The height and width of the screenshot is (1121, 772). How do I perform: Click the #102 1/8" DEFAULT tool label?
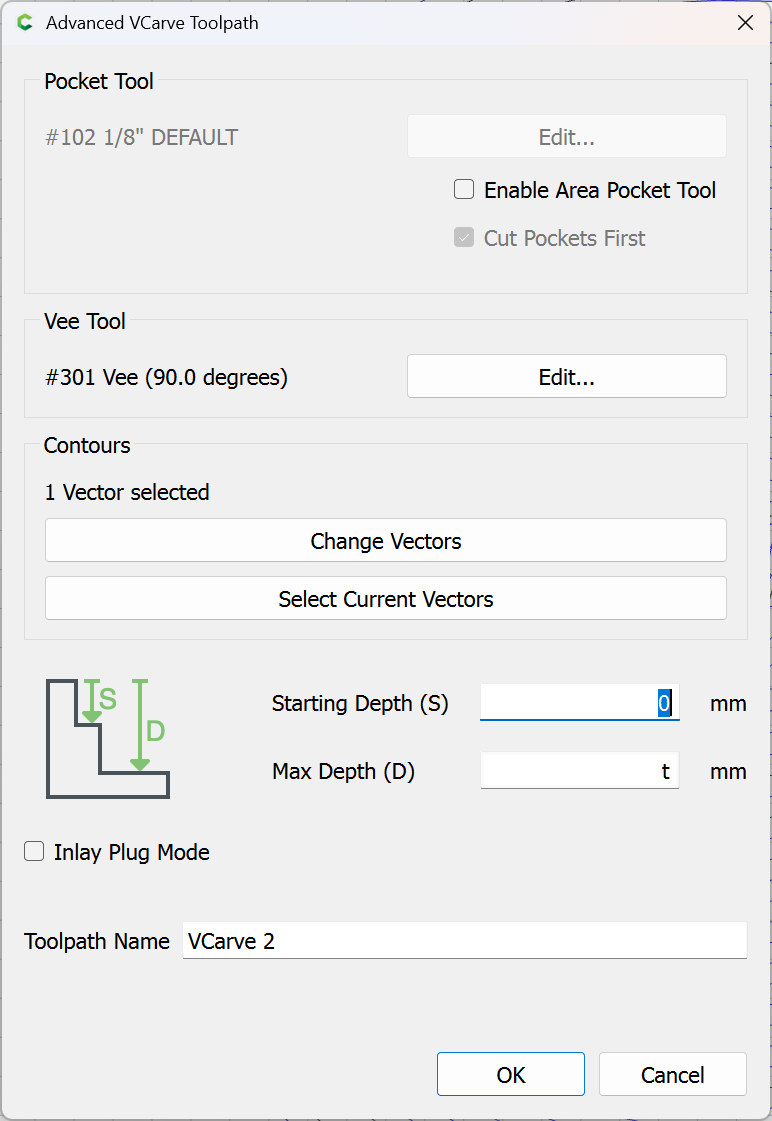pyautogui.click(x=141, y=138)
